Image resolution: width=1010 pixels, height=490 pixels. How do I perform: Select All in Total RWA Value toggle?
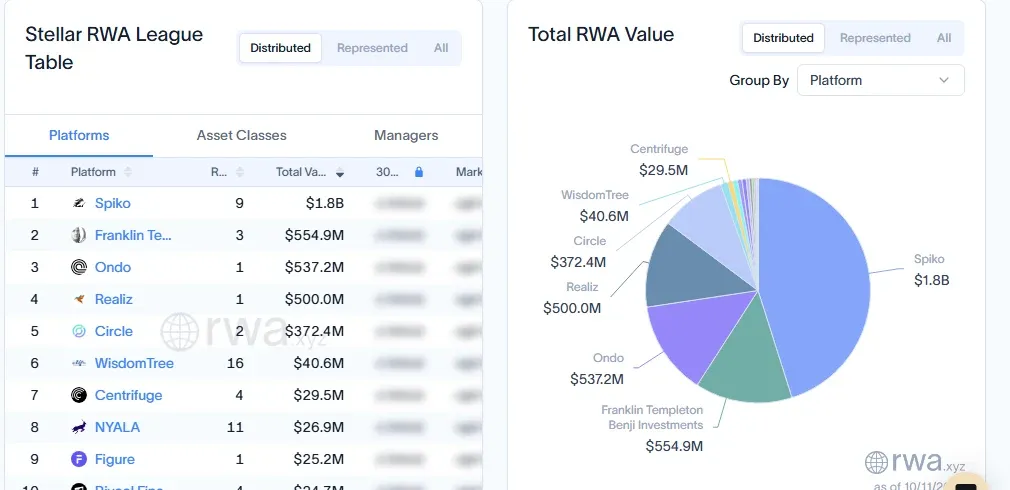click(944, 38)
